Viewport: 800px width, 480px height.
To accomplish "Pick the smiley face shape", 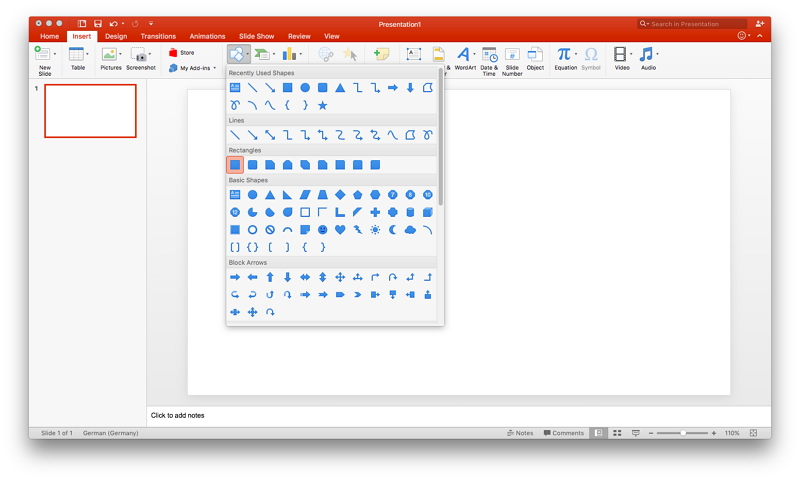I will point(322,230).
